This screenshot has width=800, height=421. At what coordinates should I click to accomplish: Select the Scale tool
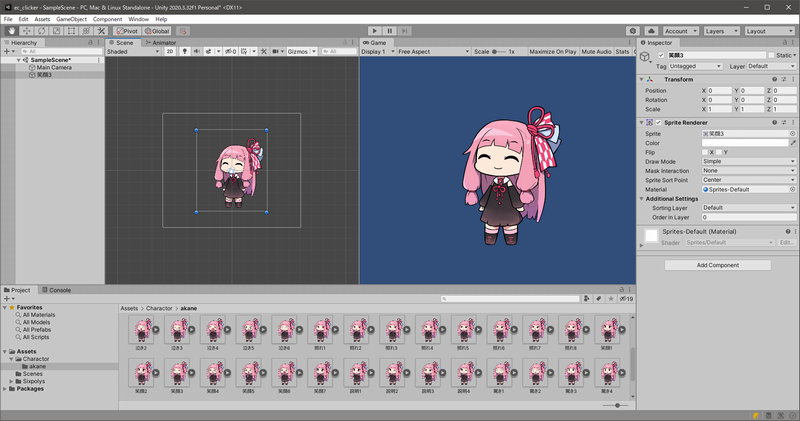(56, 31)
